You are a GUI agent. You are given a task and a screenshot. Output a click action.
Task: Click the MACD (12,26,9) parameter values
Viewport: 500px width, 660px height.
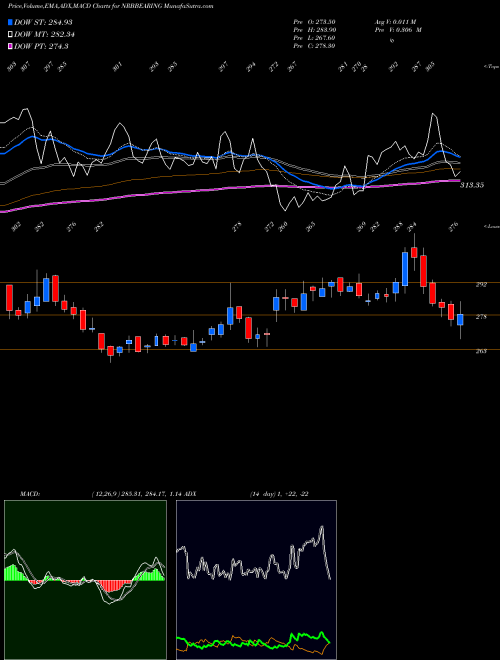136,494
